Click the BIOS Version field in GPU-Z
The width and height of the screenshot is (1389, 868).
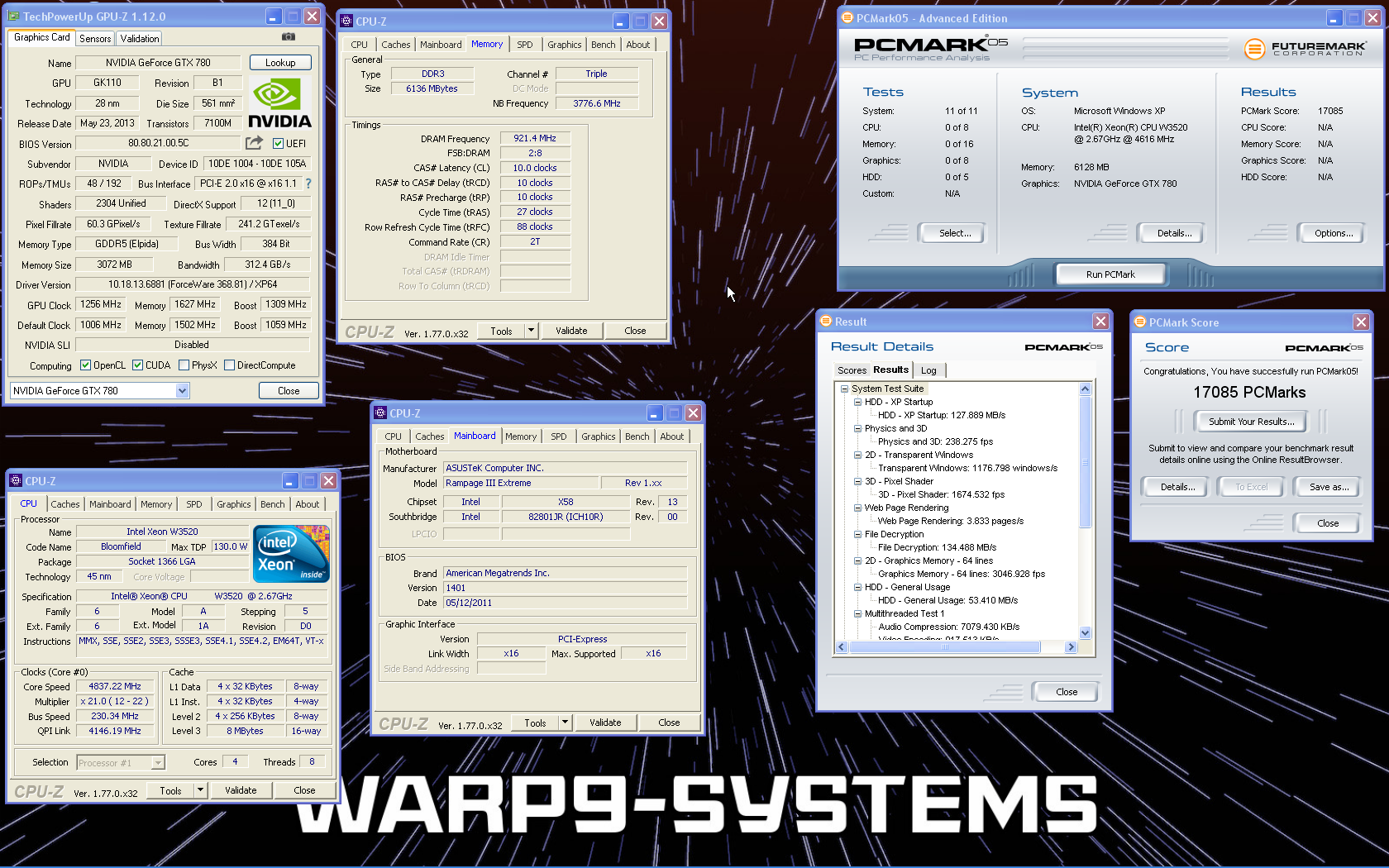click(158, 143)
